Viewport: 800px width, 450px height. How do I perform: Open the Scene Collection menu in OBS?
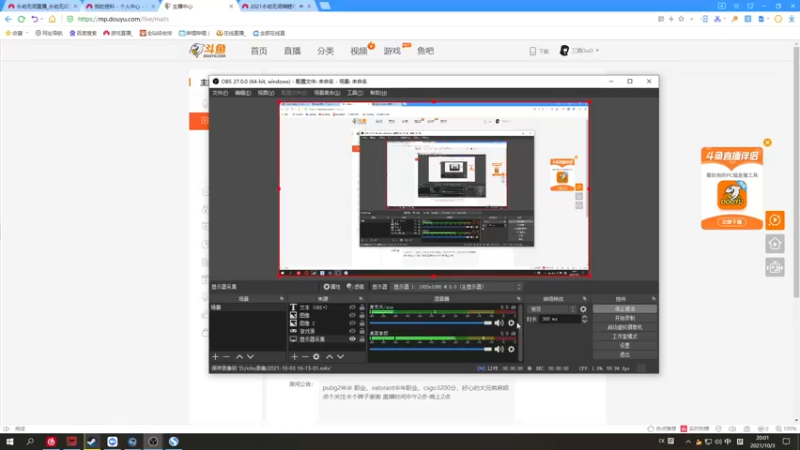pyautogui.click(x=327, y=93)
